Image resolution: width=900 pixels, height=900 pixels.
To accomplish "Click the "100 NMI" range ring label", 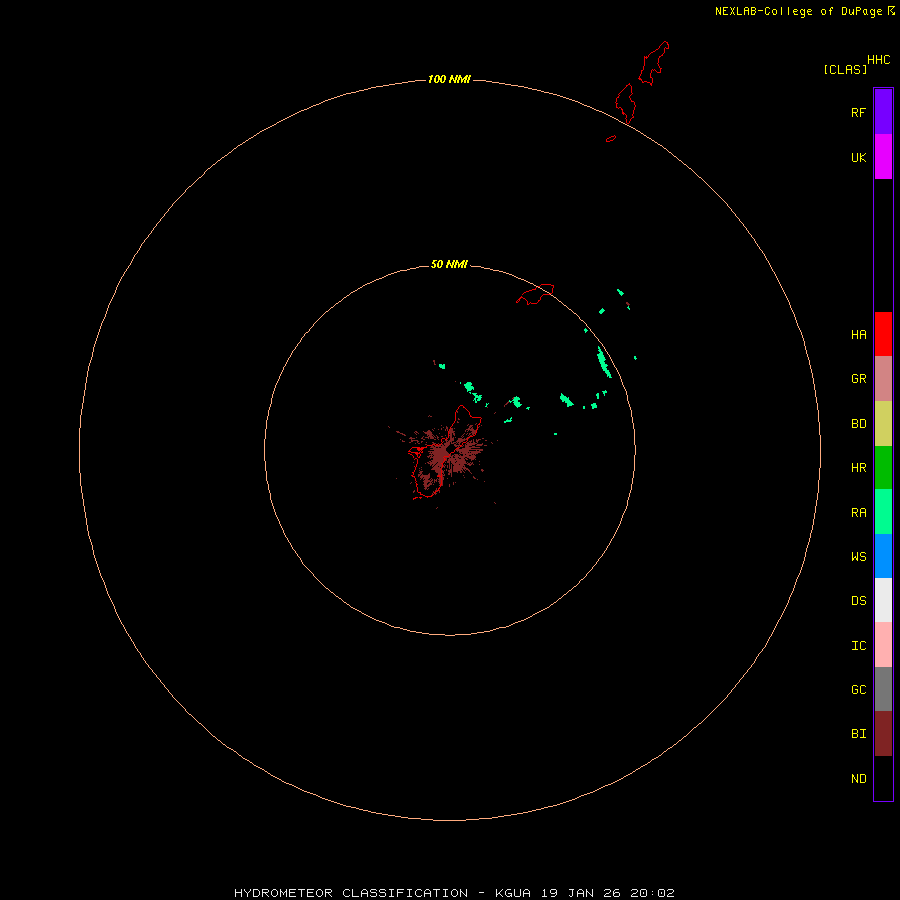I will point(449,79).
